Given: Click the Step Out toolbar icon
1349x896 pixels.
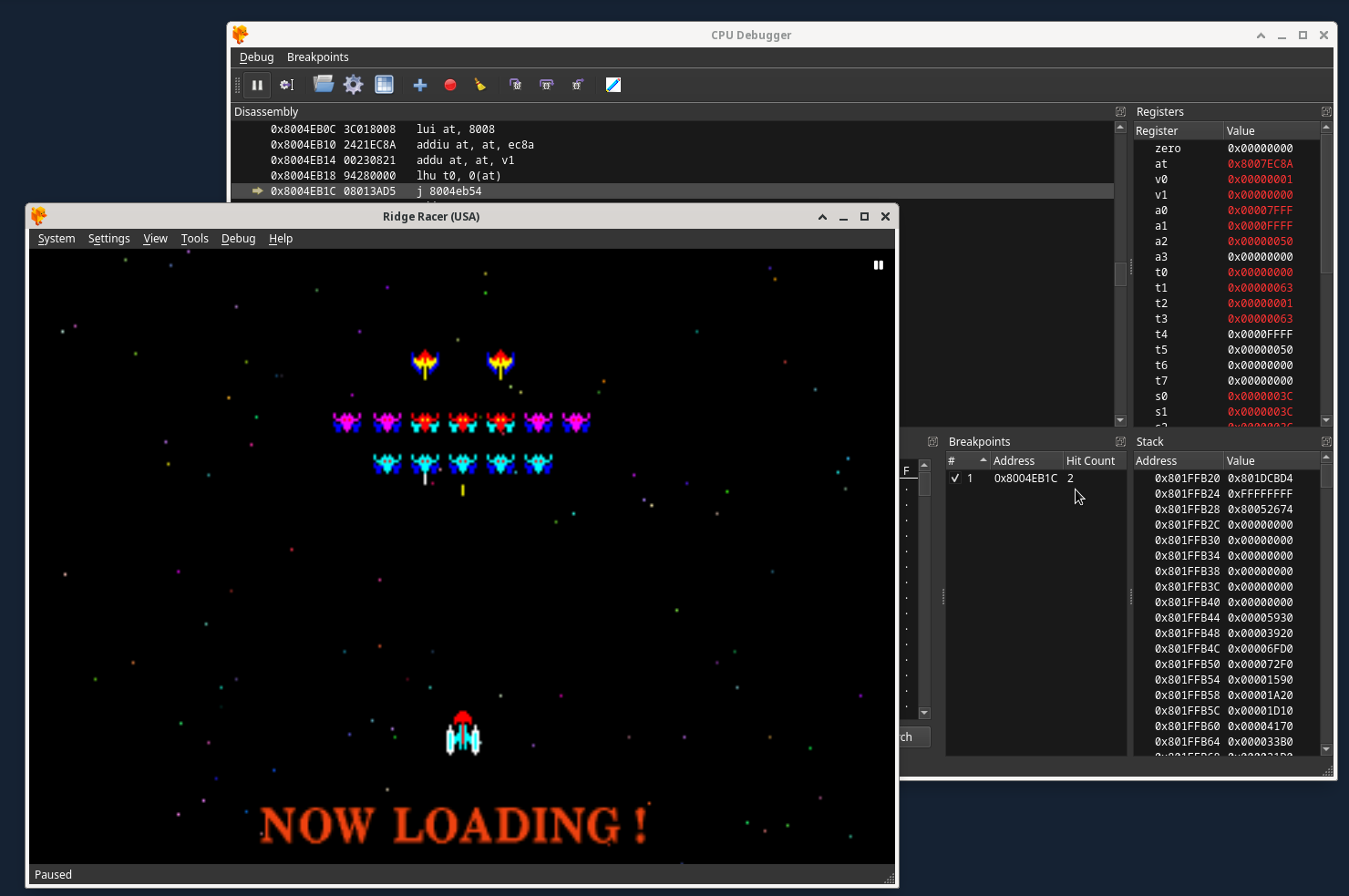Looking at the screenshot, I should click(x=577, y=85).
